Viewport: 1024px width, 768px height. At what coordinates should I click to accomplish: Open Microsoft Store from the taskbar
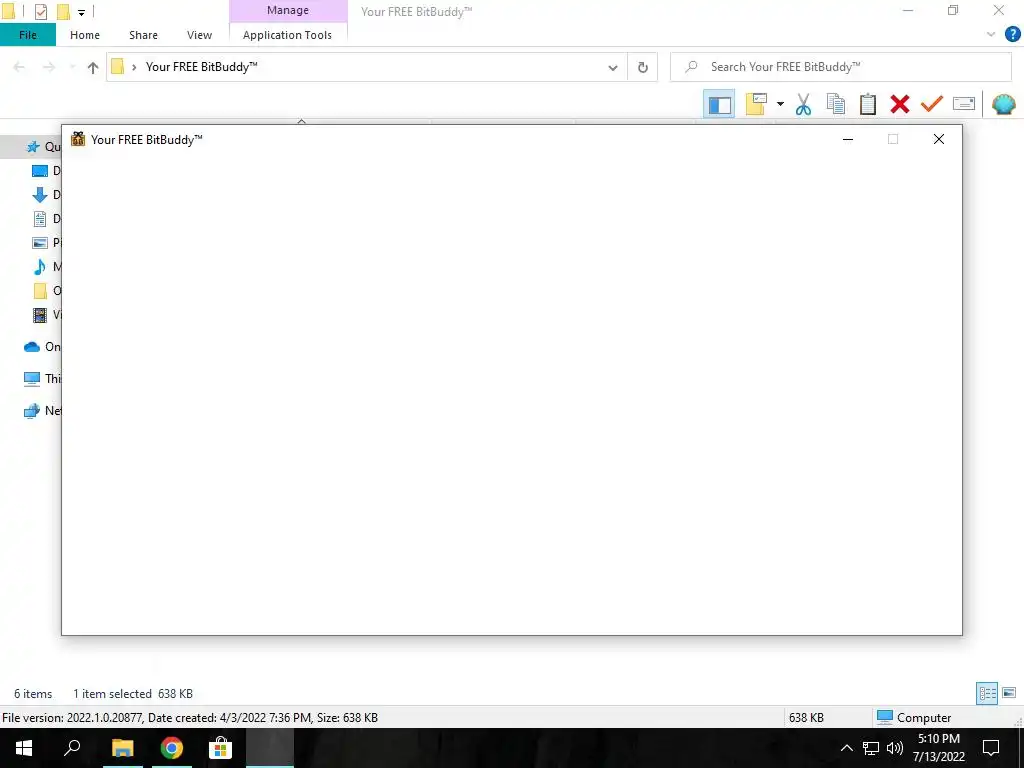[x=221, y=748]
